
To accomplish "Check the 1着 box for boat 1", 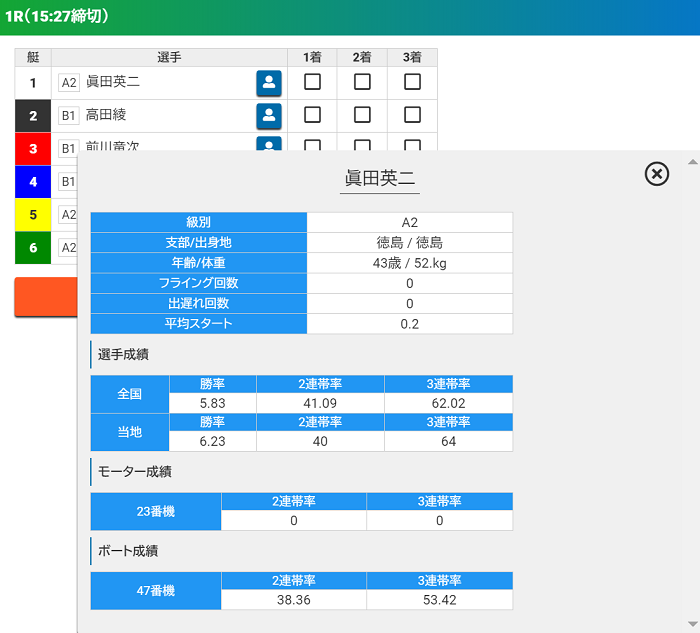I will (312, 82).
